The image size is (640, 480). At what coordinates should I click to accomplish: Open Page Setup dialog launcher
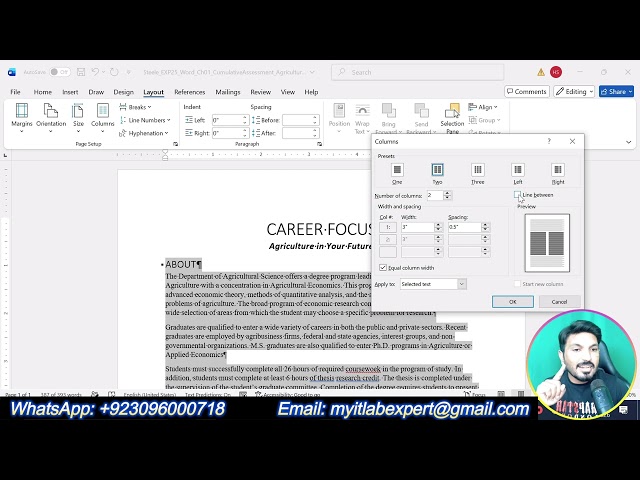click(x=176, y=144)
